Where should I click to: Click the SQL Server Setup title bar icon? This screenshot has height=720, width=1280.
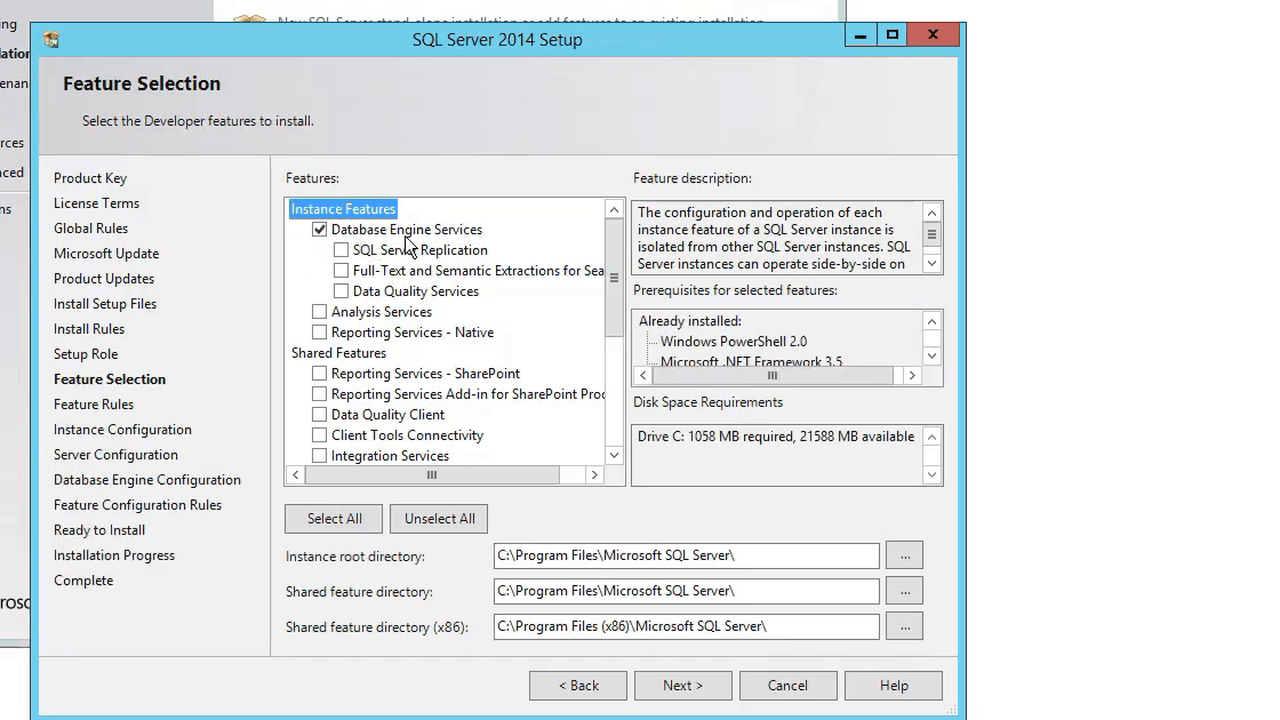tap(52, 40)
